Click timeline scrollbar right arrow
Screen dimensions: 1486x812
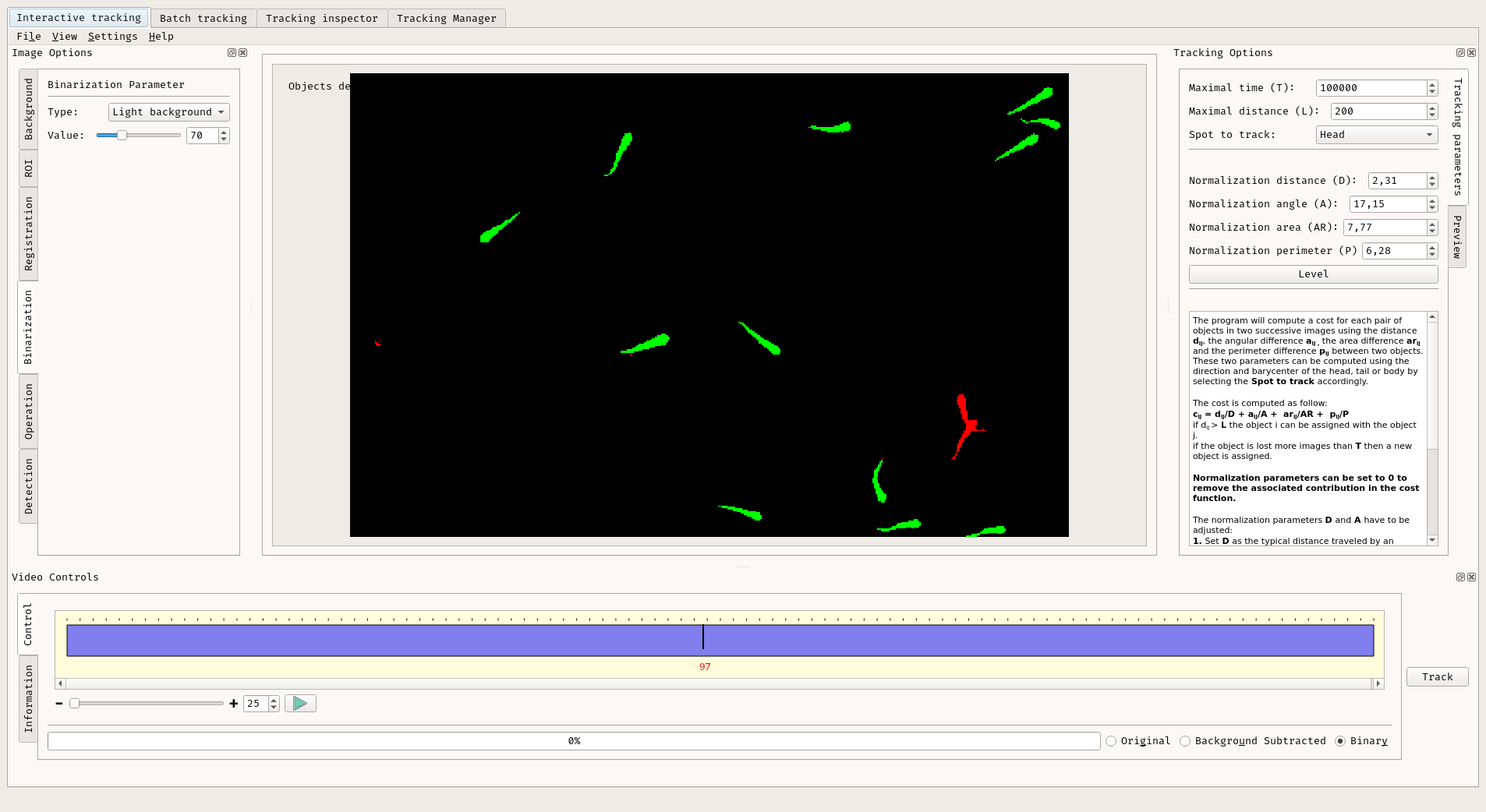(1378, 683)
